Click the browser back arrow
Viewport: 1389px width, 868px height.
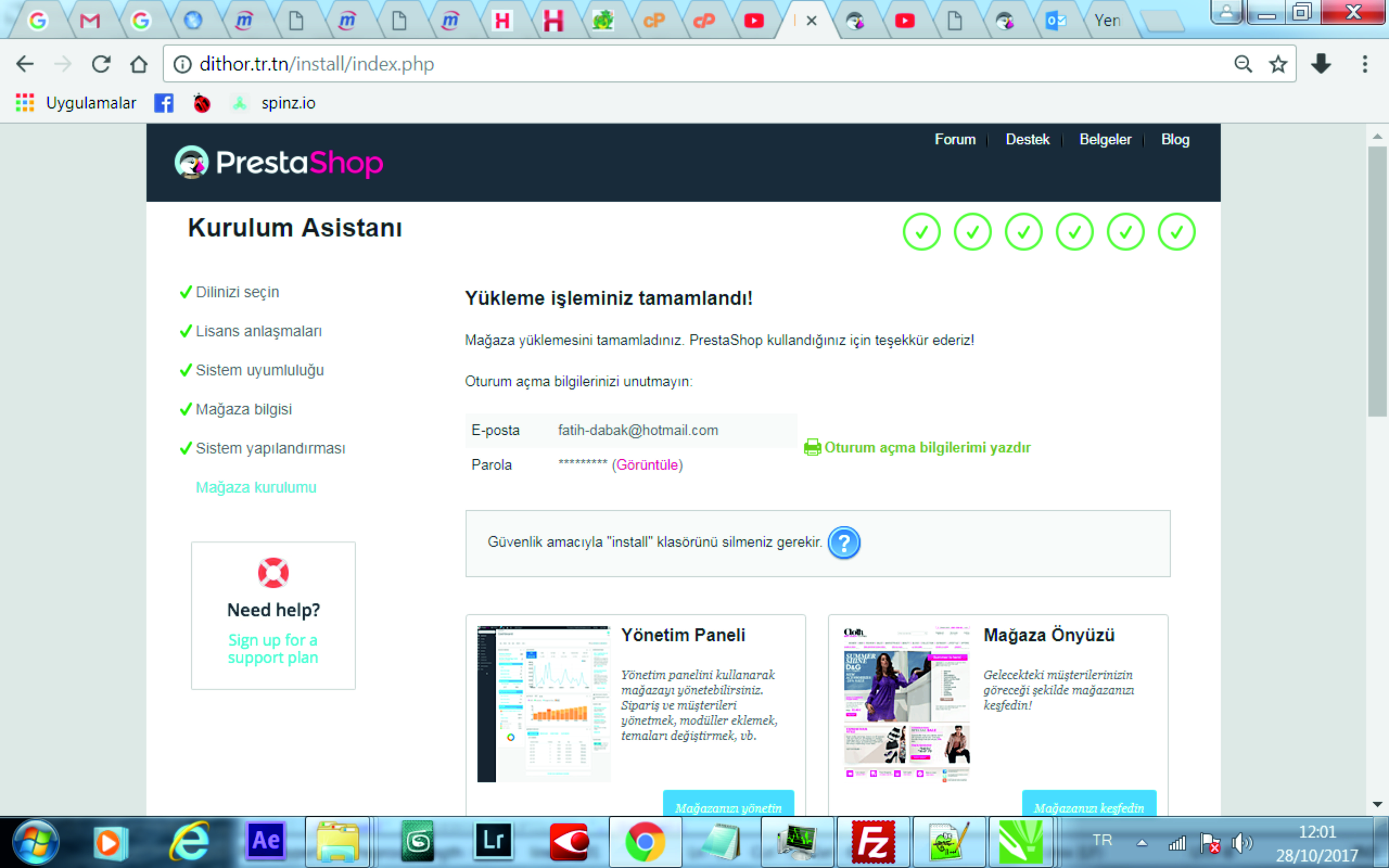pyautogui.click(x=25, y=64)
